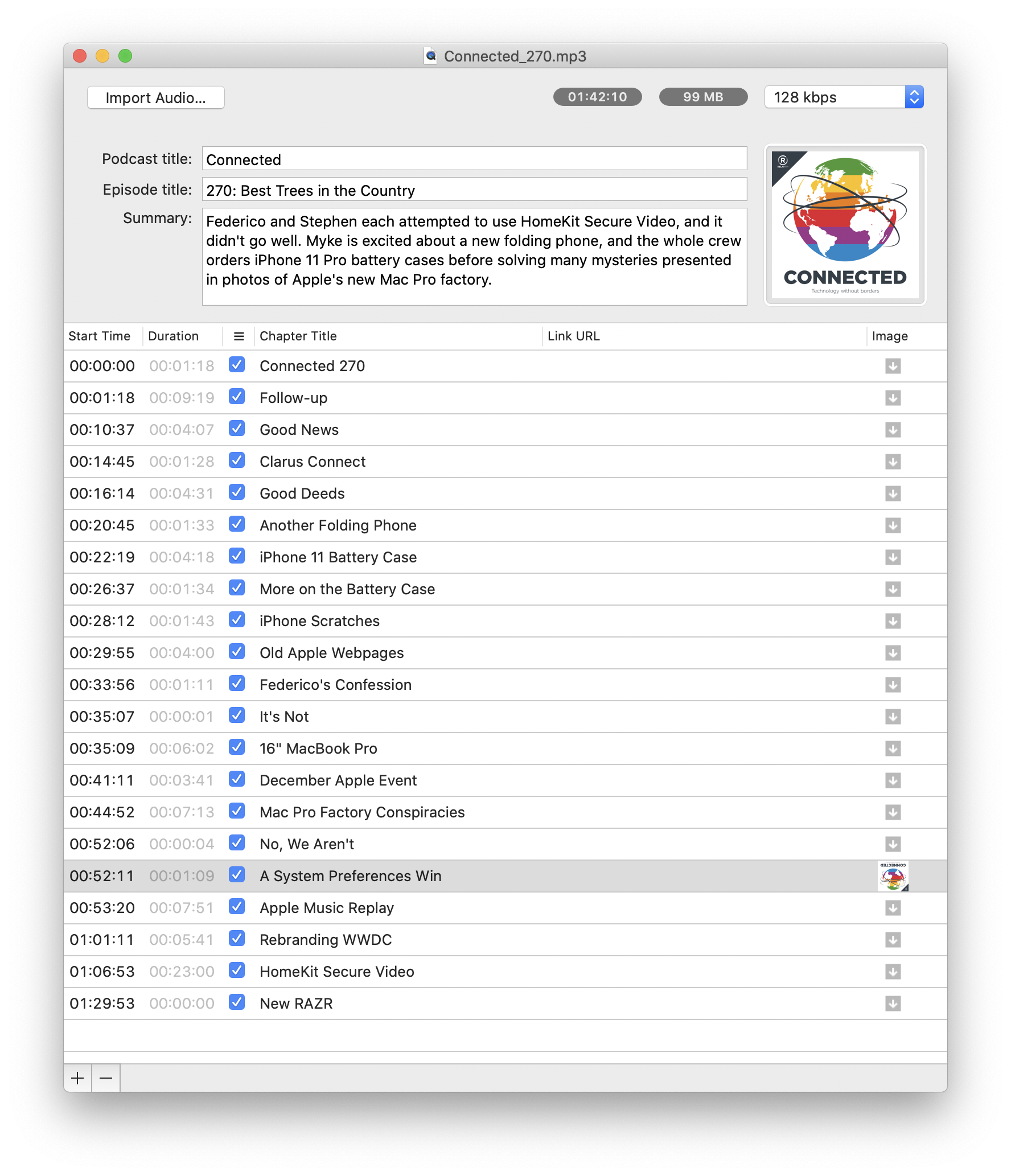1011x1176 pixels.
Task: Click the checkbox column header icon
Action: [x=239, y=336]
